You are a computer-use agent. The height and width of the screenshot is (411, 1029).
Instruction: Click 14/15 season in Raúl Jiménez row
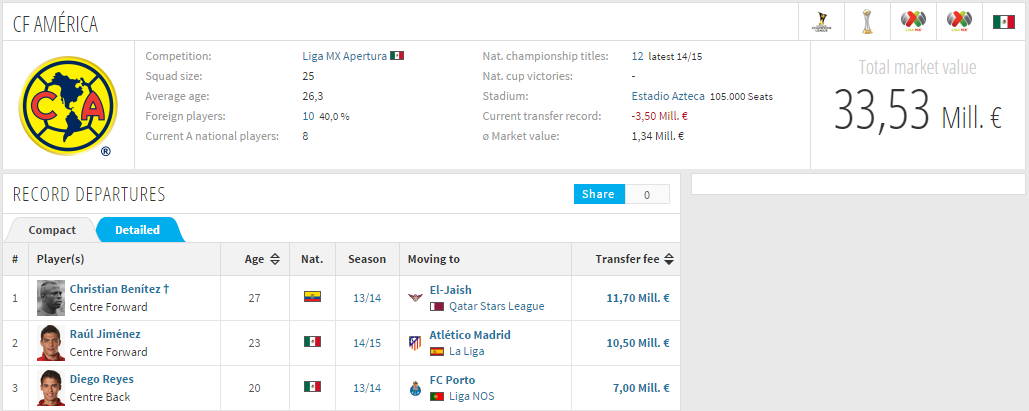click(x=367, y=343)
